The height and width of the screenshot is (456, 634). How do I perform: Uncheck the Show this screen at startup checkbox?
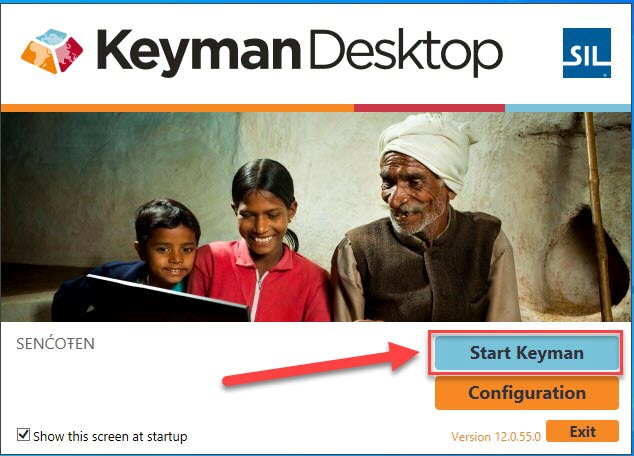pos(23,435)
